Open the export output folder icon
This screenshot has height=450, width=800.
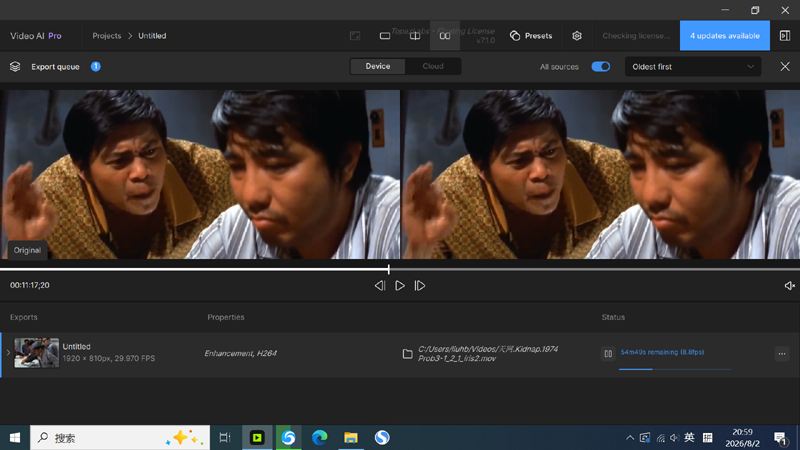coord(407,354)
